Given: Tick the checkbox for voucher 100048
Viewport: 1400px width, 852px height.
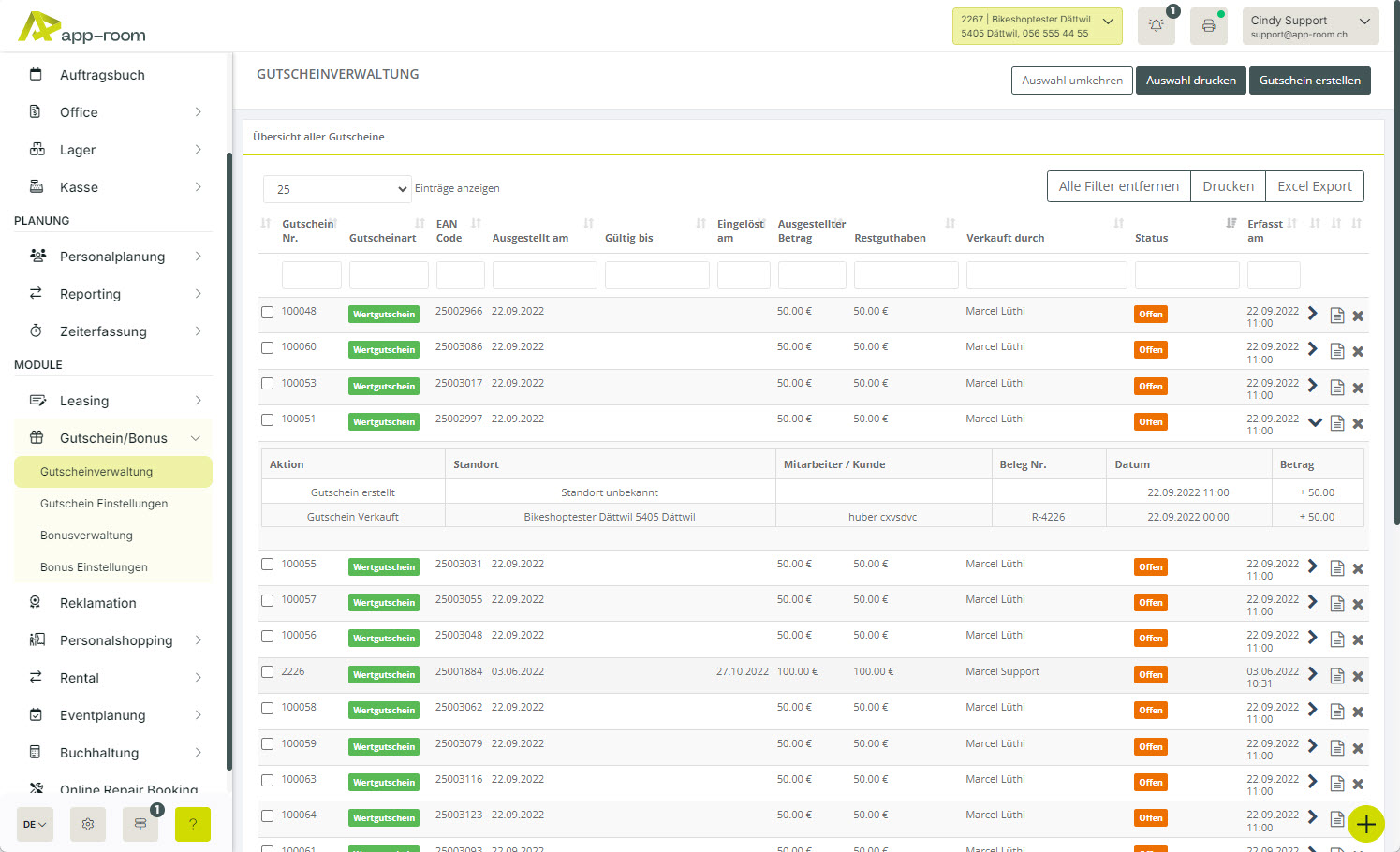Looking at the screenshot, I should (268, 312).
